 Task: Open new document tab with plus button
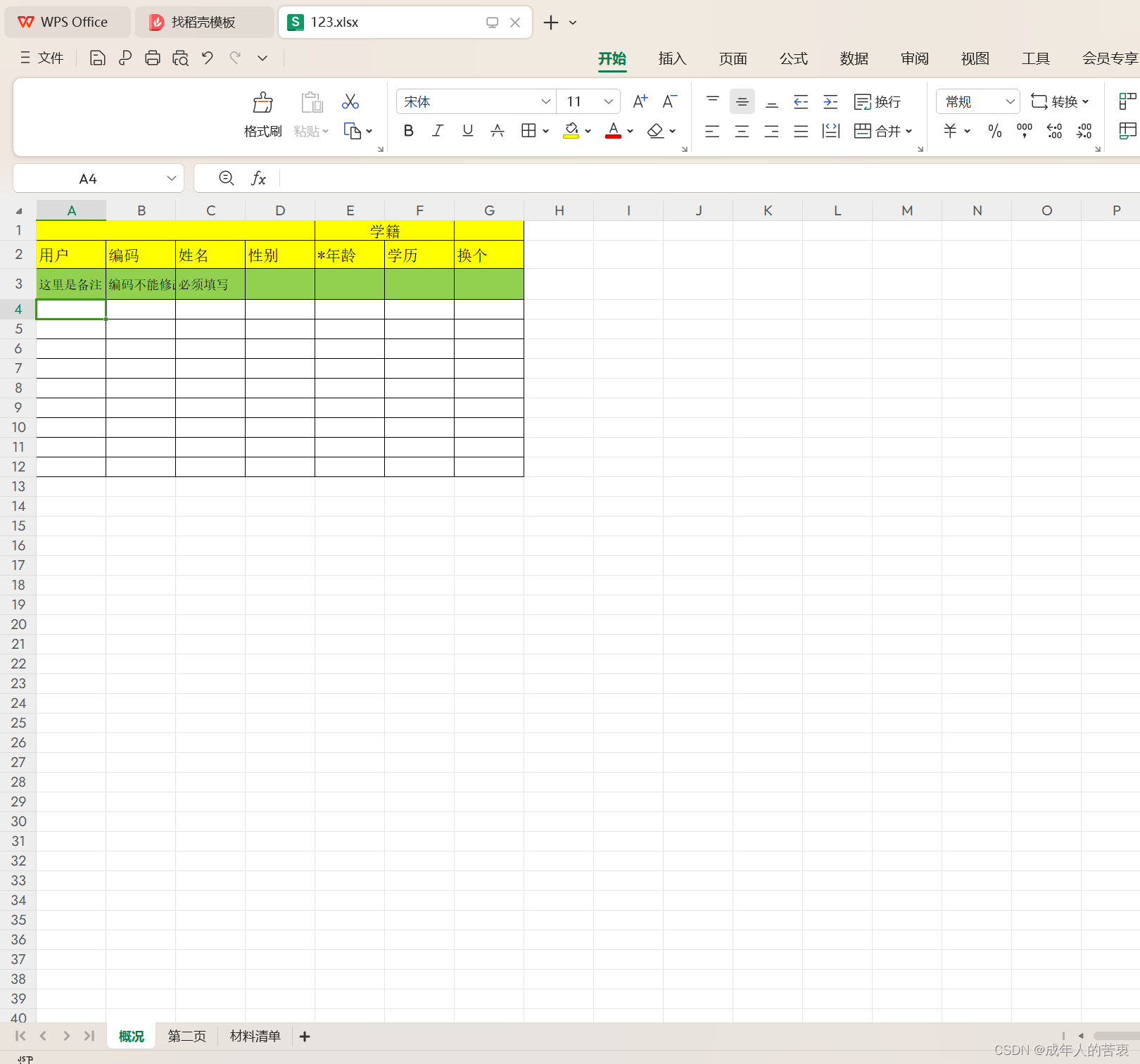pos(551,23)
